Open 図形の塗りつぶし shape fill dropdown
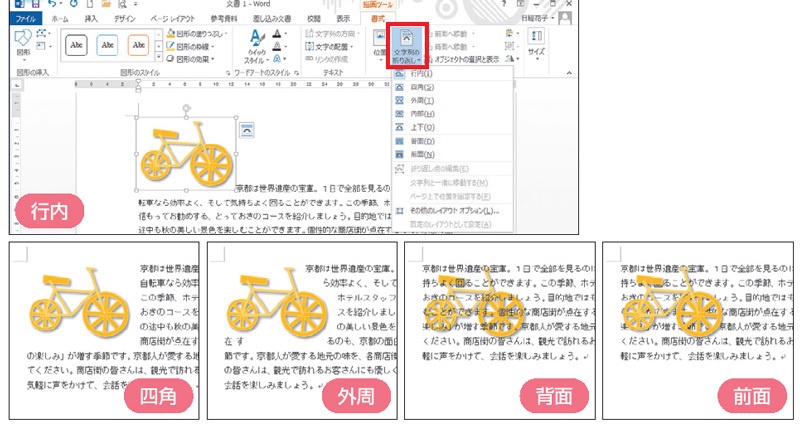Screen dimensions: 800x426 coord(201,33)
